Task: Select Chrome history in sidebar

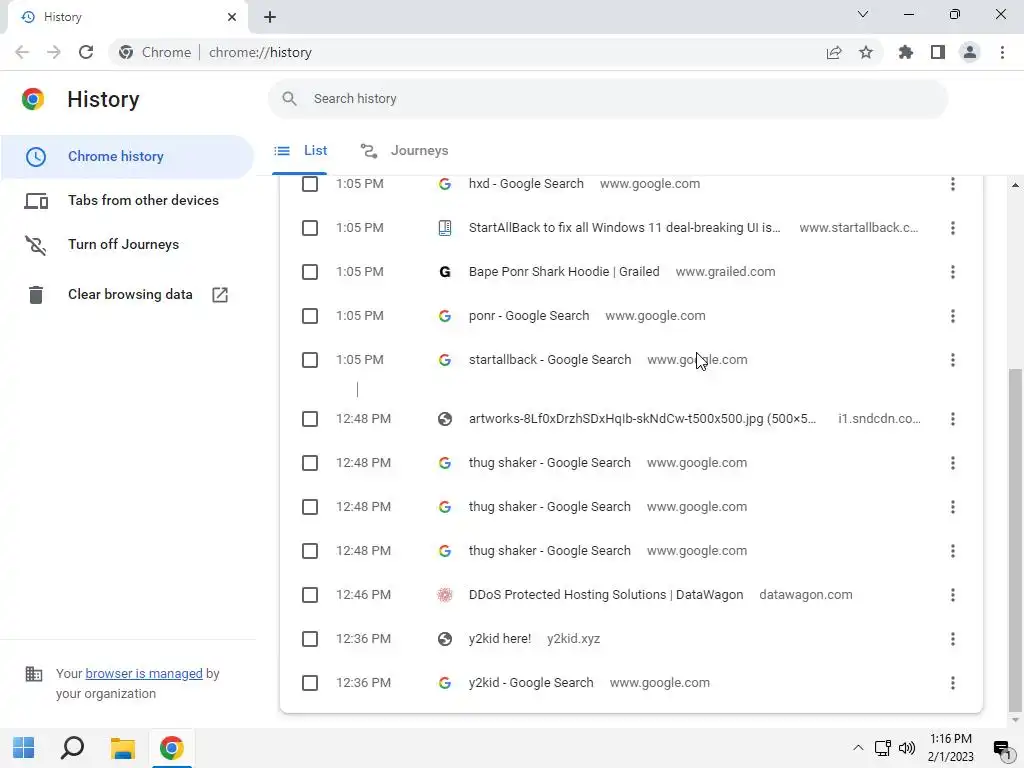Action: [x=127, y=157]
